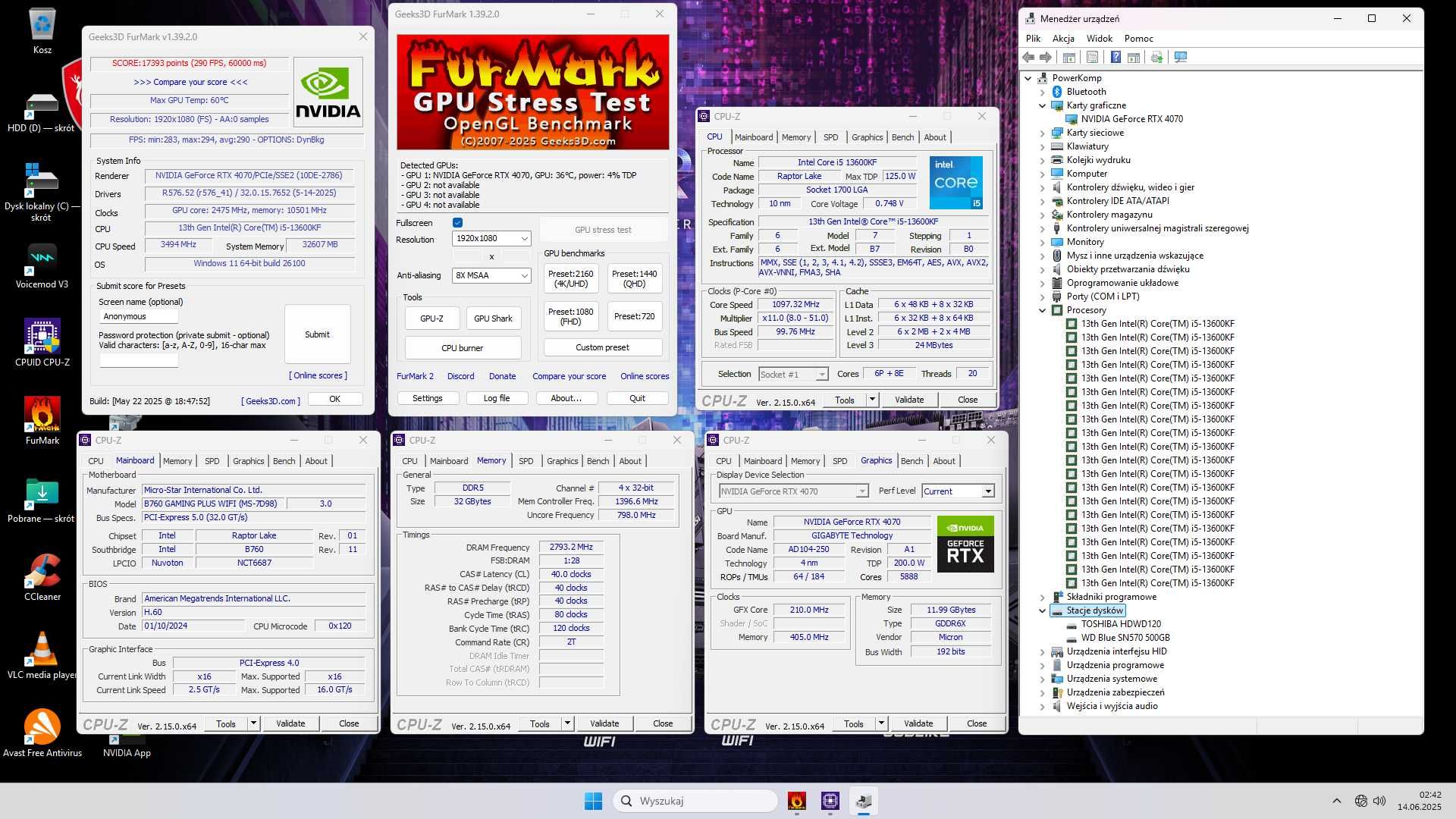
Task: Click the password protection input field
Action: 139,359
